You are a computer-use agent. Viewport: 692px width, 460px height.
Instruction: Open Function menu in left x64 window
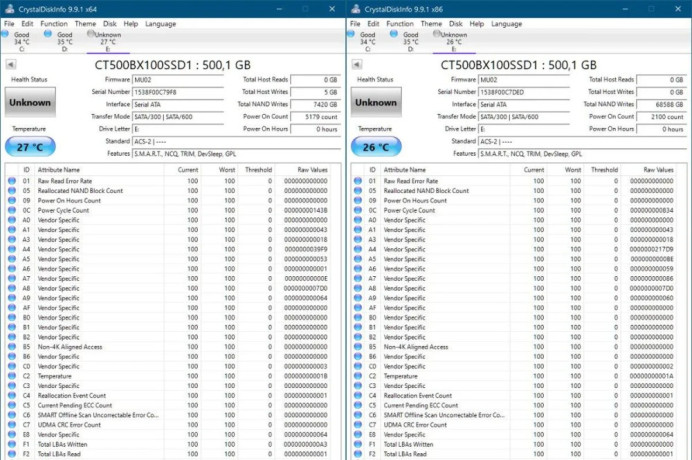54,24
